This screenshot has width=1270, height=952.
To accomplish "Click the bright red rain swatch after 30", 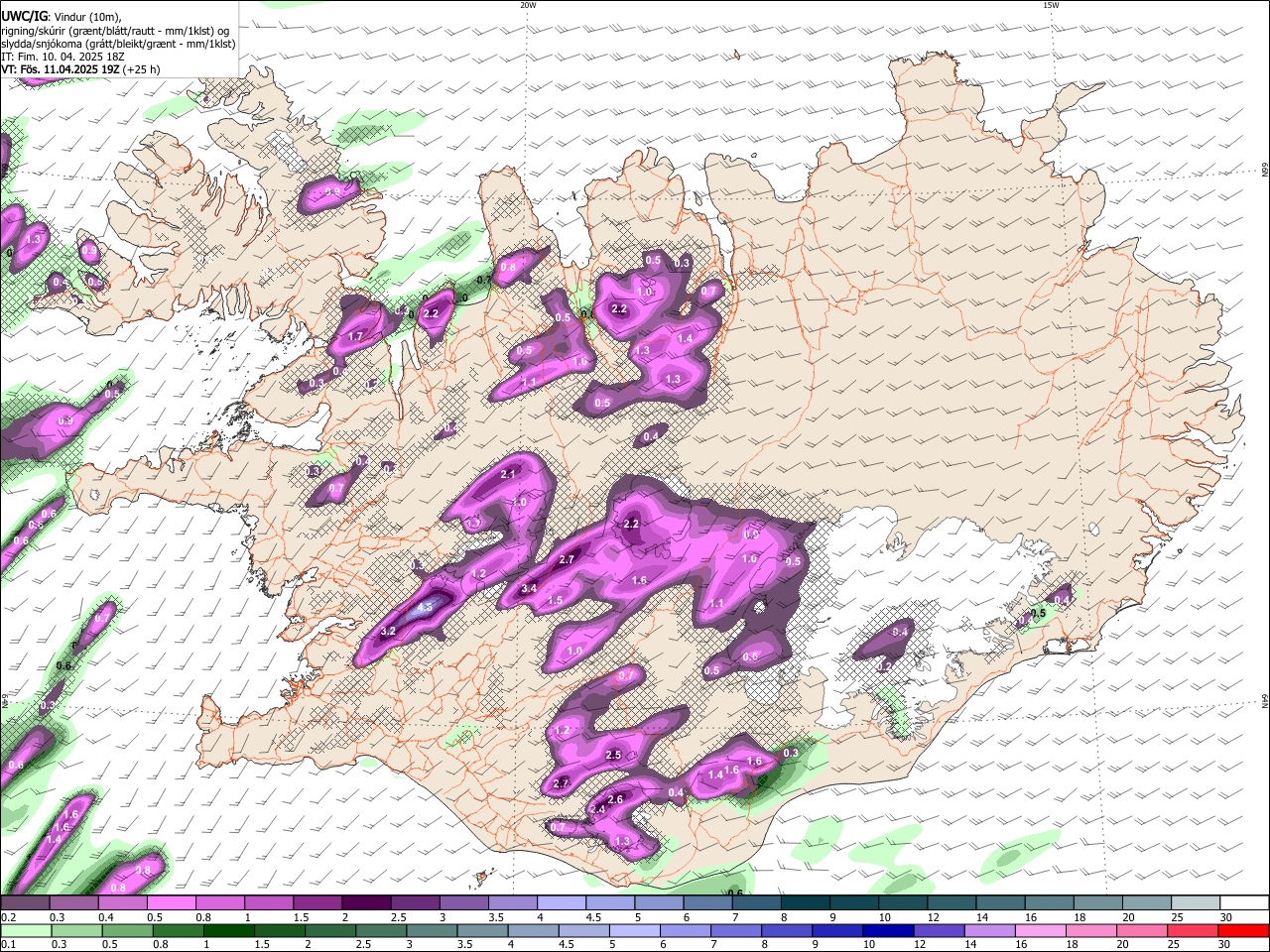I will coord(1243,930).
